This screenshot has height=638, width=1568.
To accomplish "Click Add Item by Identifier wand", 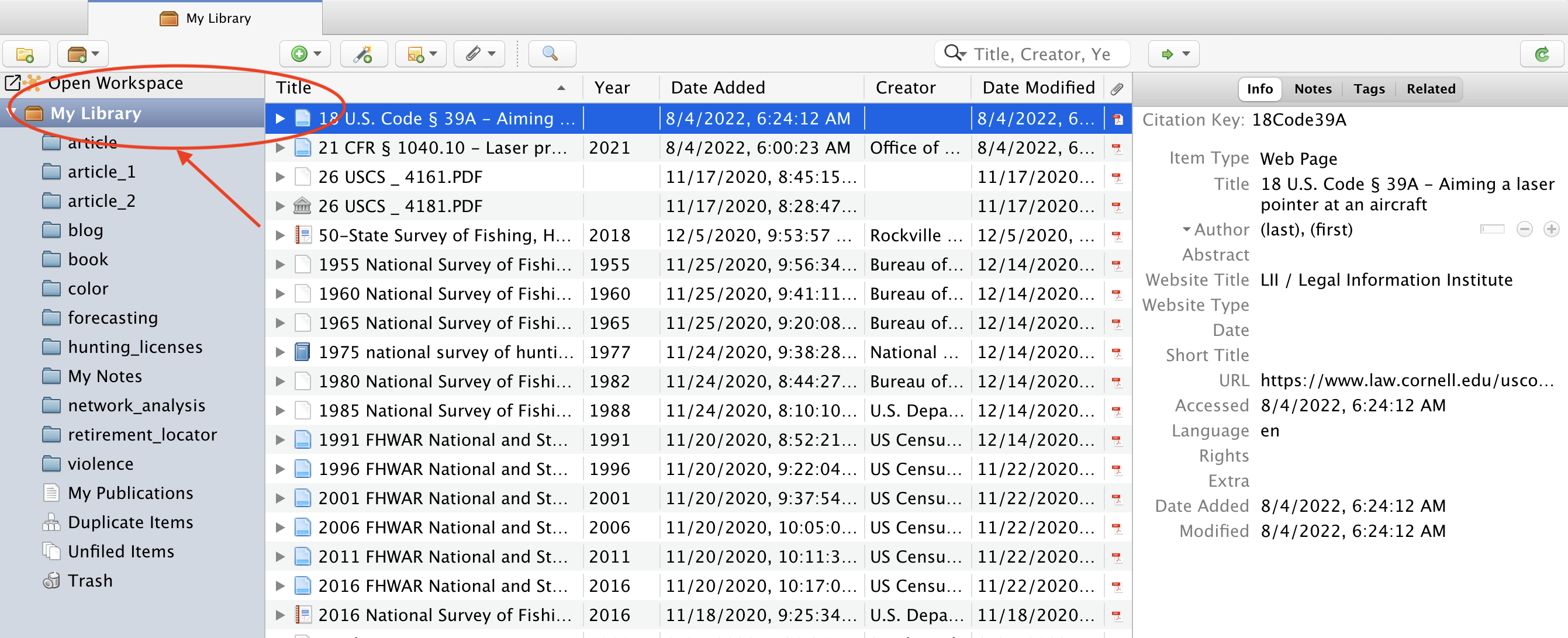I will 364,54.
